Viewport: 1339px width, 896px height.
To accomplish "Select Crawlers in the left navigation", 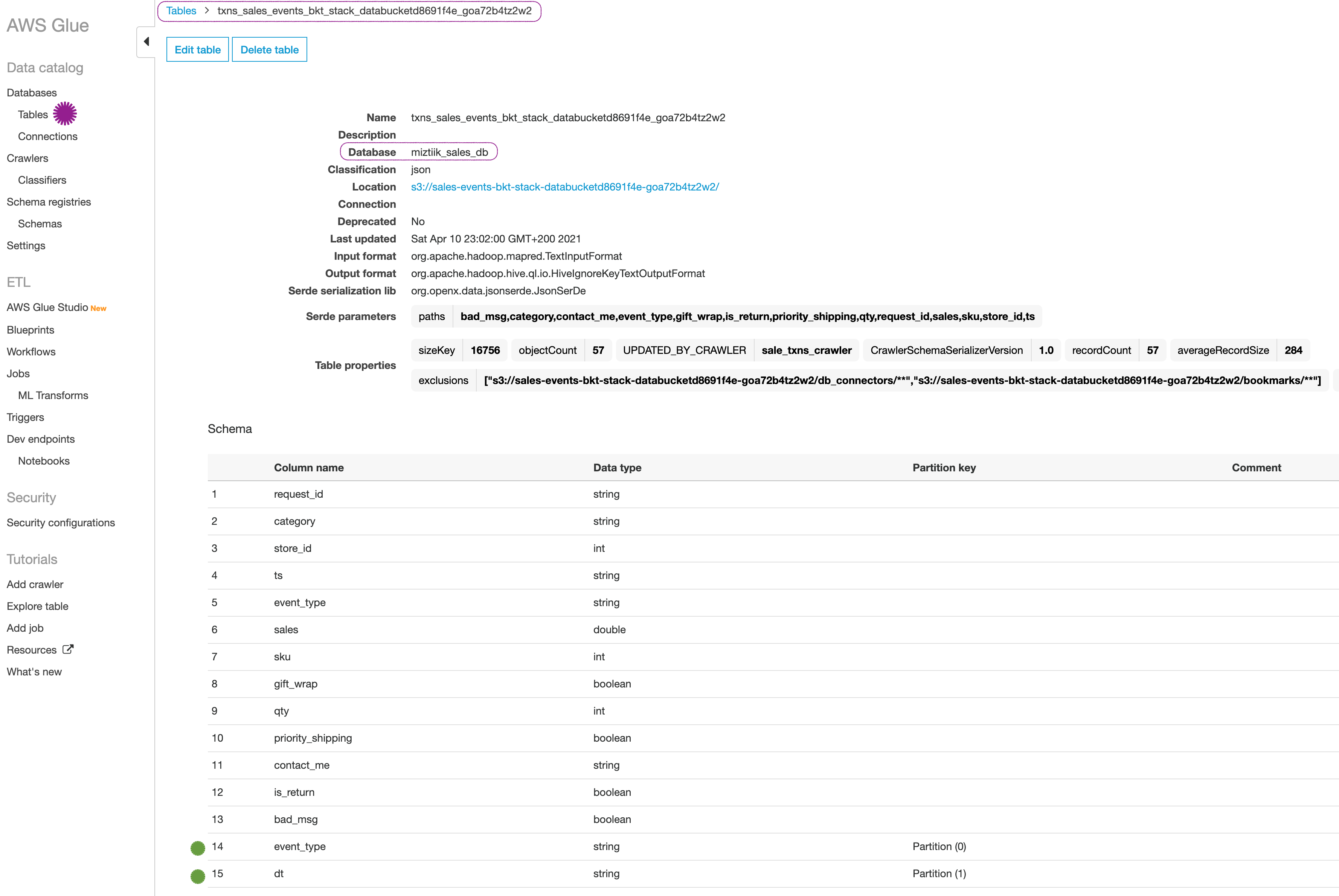I will (x=27, y=158).
